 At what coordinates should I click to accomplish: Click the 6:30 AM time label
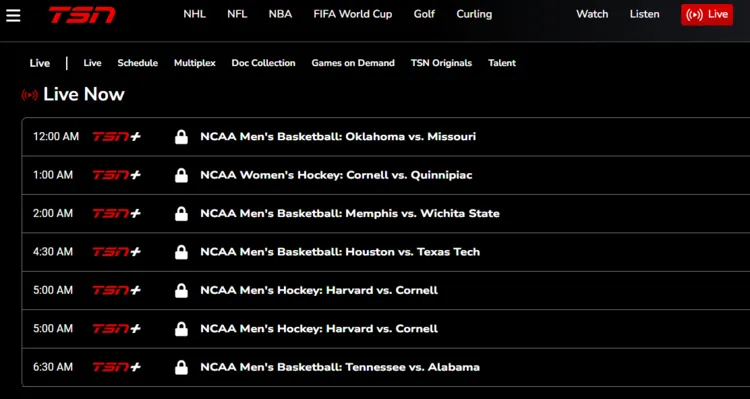point(53,367)
